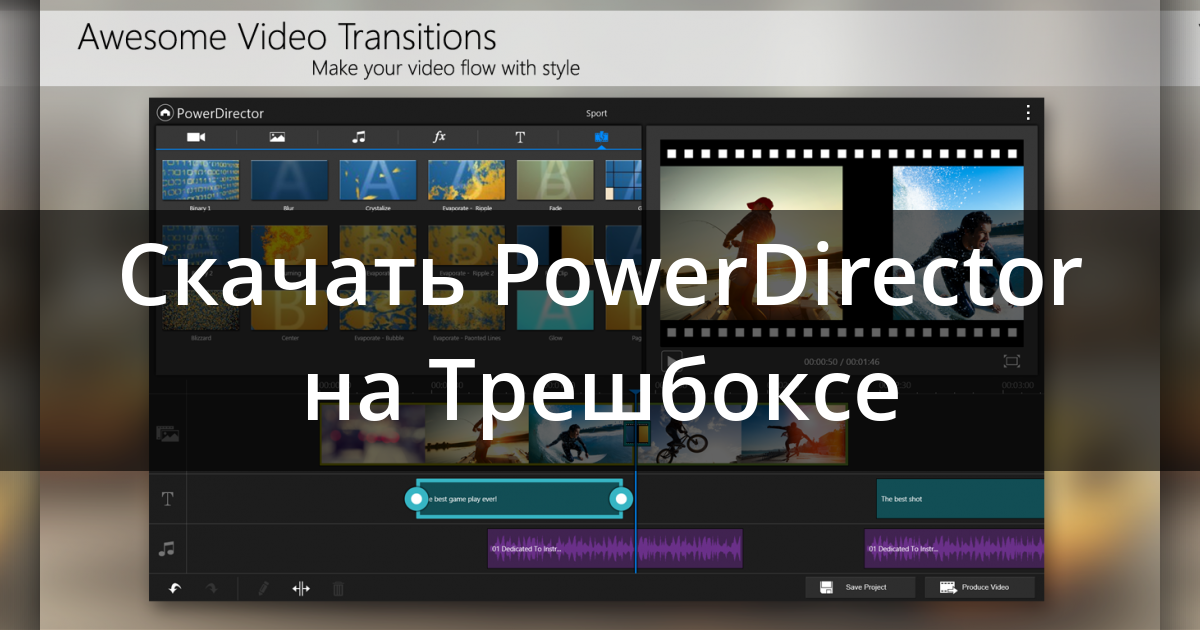1200x630 pixels.
Task: Click the Save Project button
Action: 860,587
